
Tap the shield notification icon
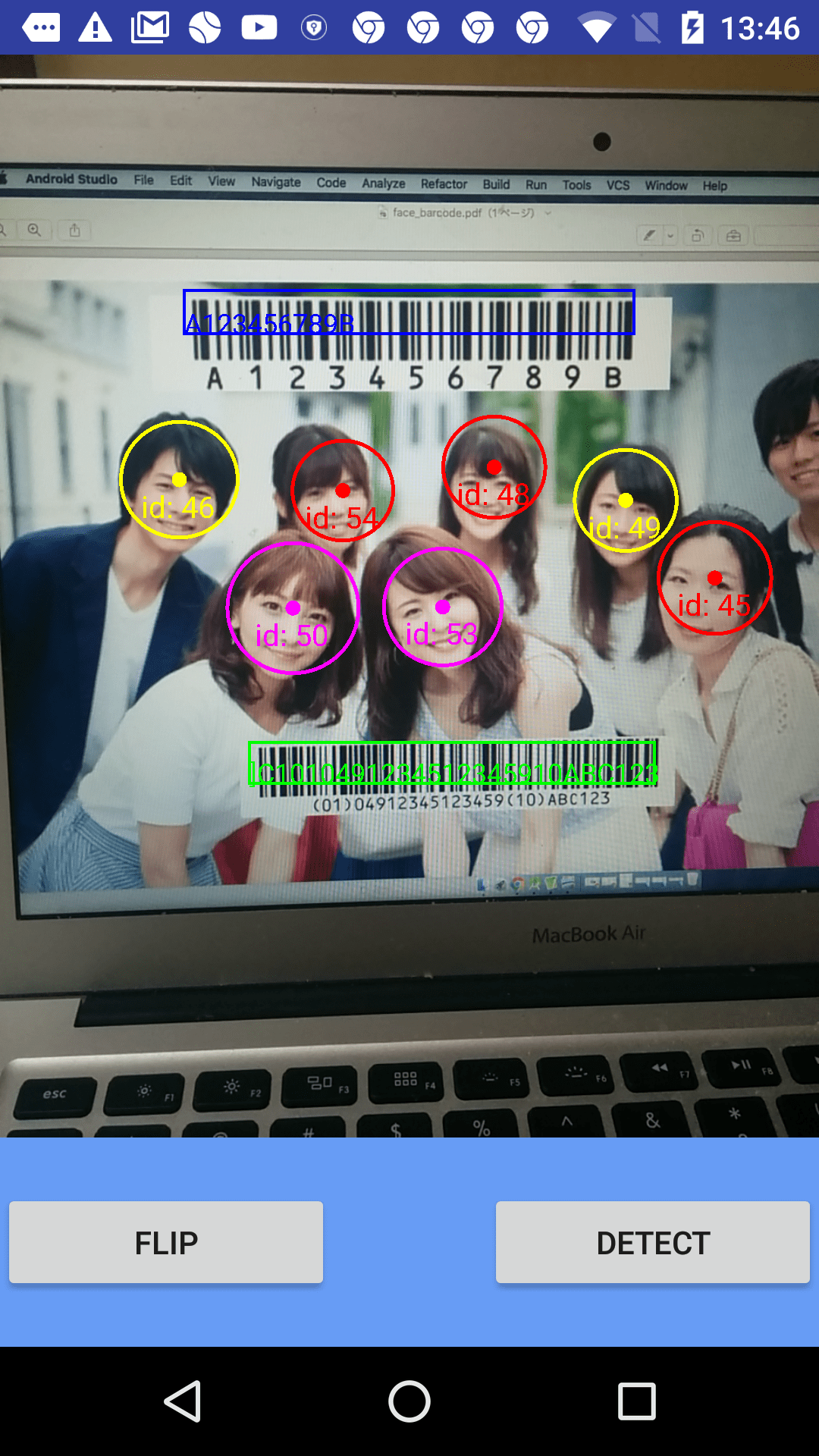[314, 28]
